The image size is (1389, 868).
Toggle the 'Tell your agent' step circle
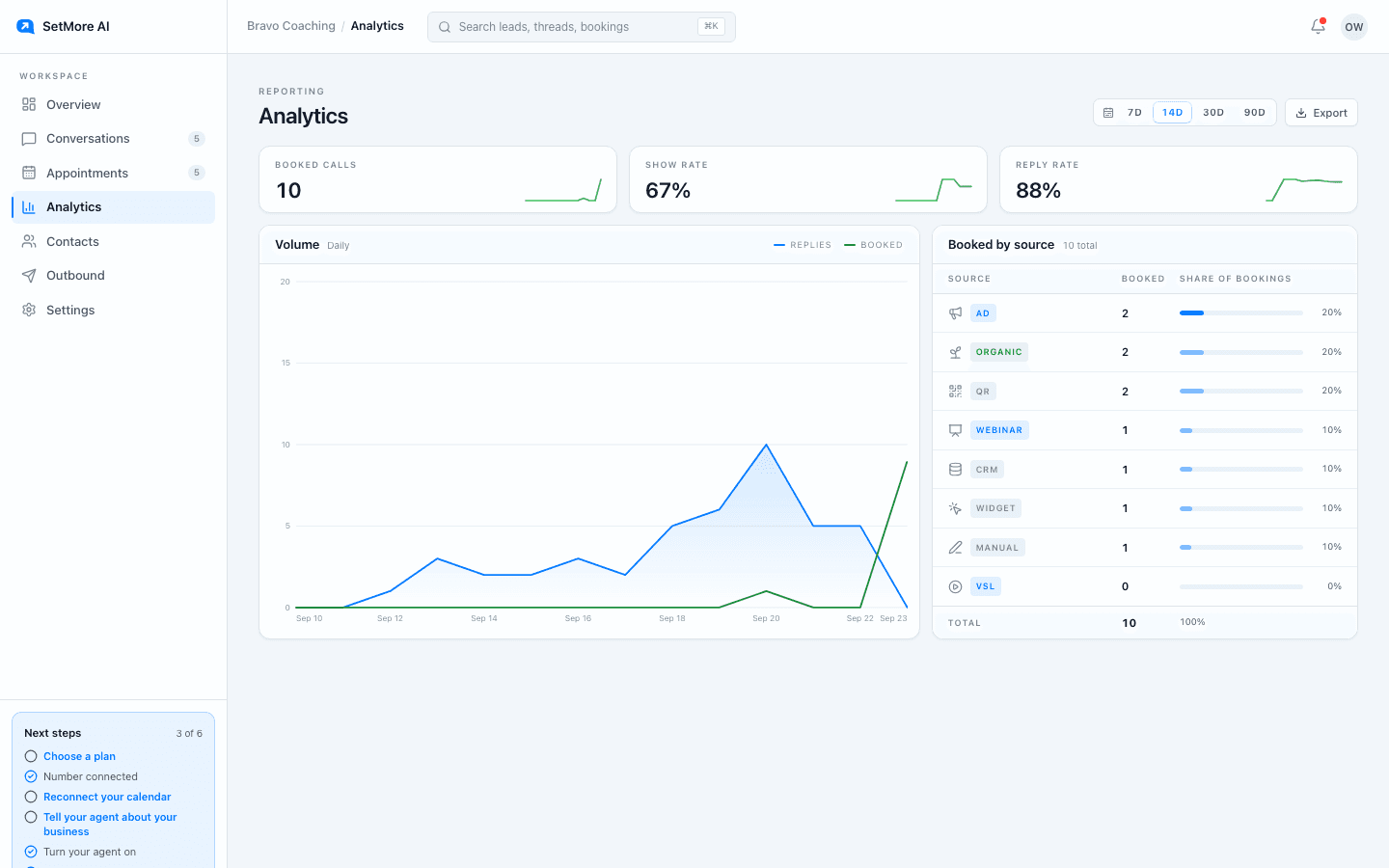point(31,817)
